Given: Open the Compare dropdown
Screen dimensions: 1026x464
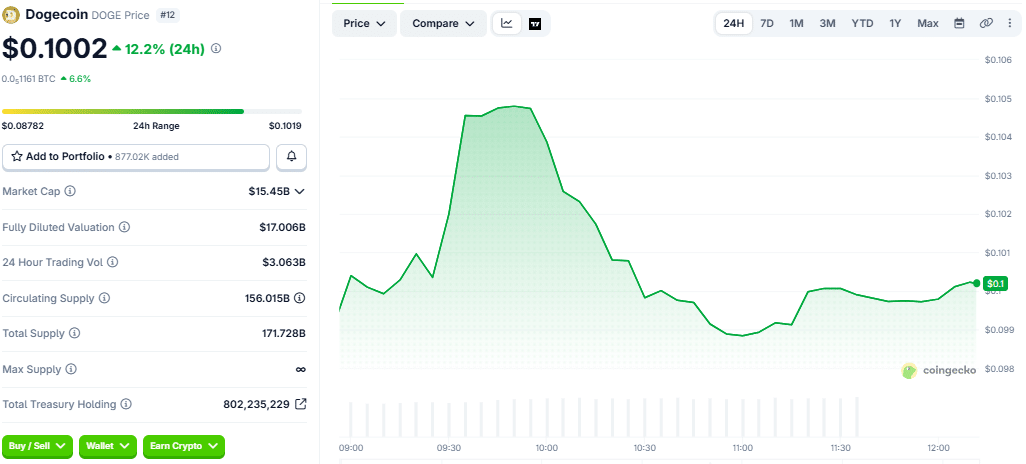Looking at the screenshot, I should 443,24.
